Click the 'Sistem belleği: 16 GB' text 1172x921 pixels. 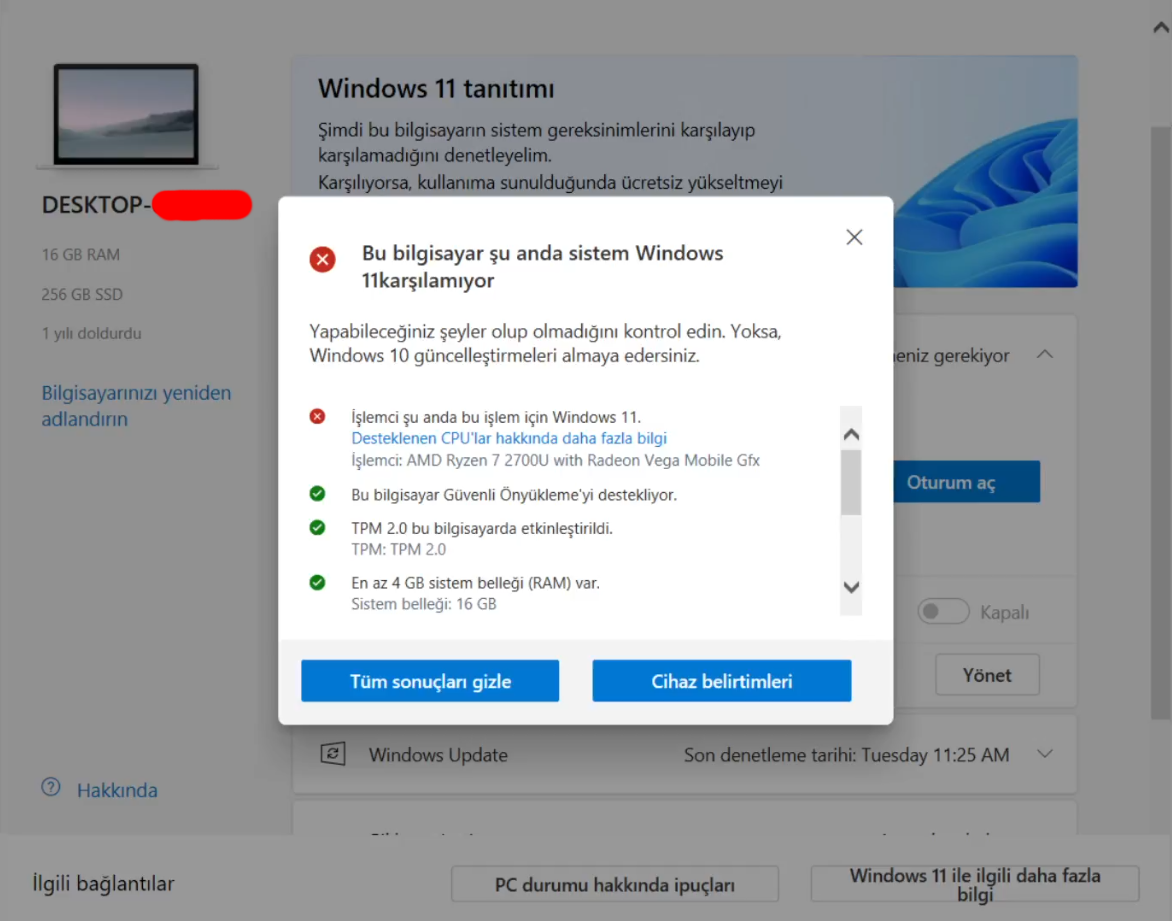[424, 604]
